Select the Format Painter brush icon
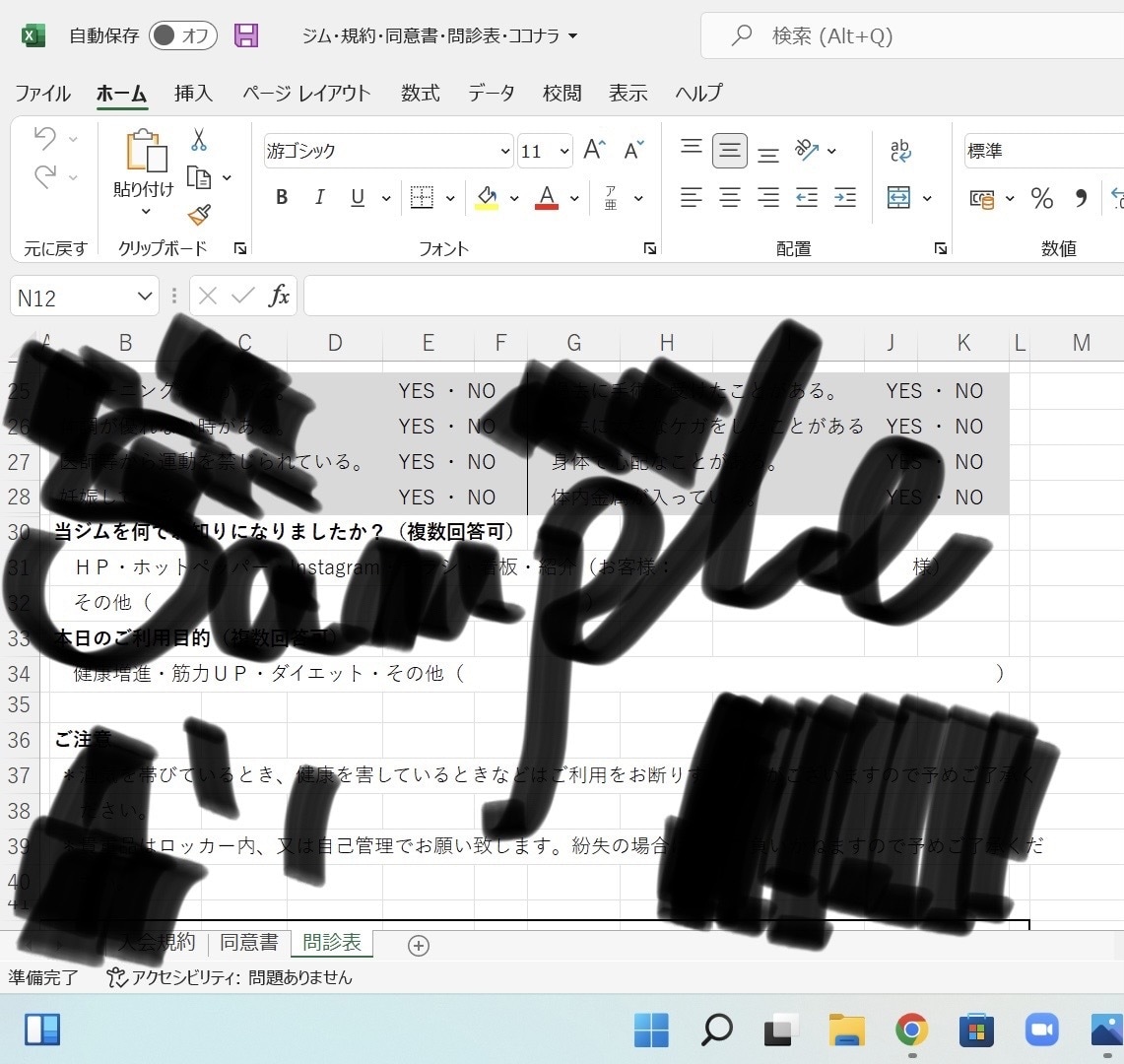This screenshot has width=1124, height=1064. [199, 215]
